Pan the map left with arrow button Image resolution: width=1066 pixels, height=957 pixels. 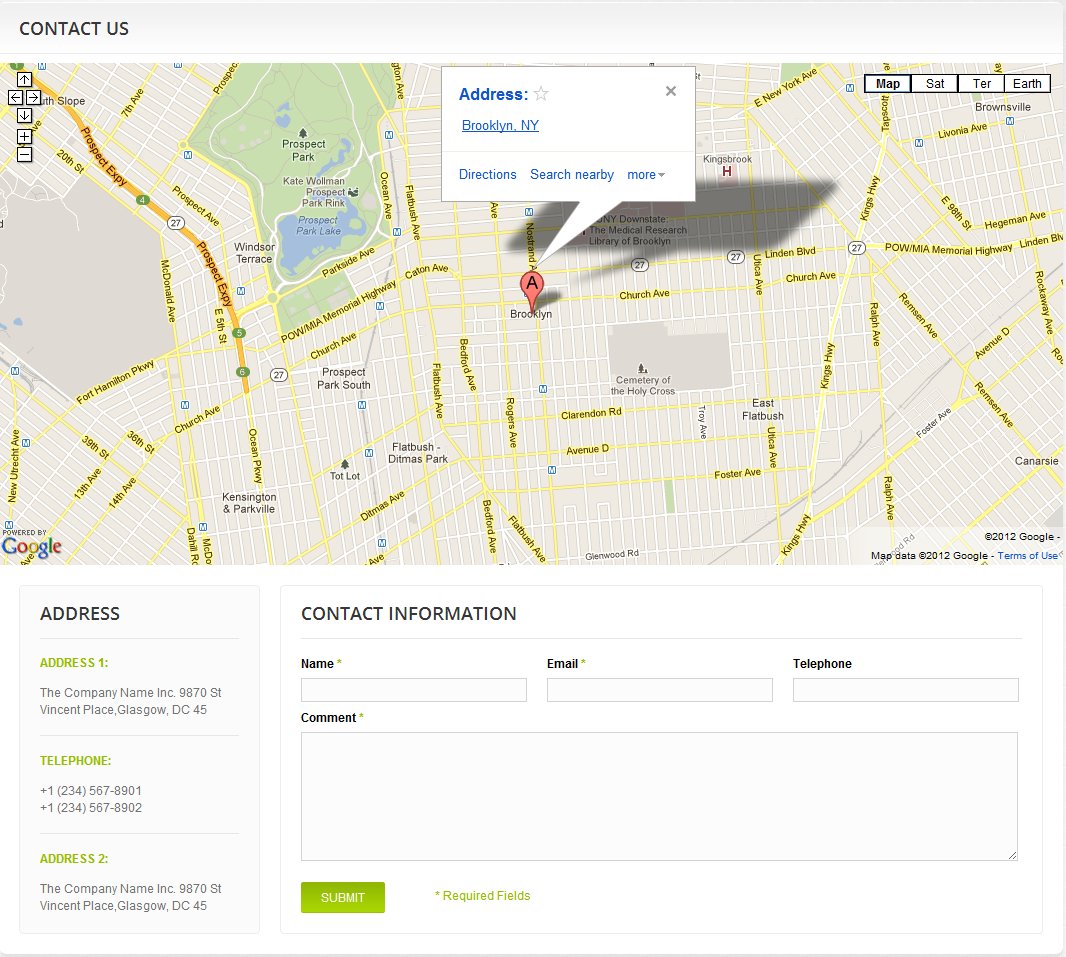click(15, 97)
